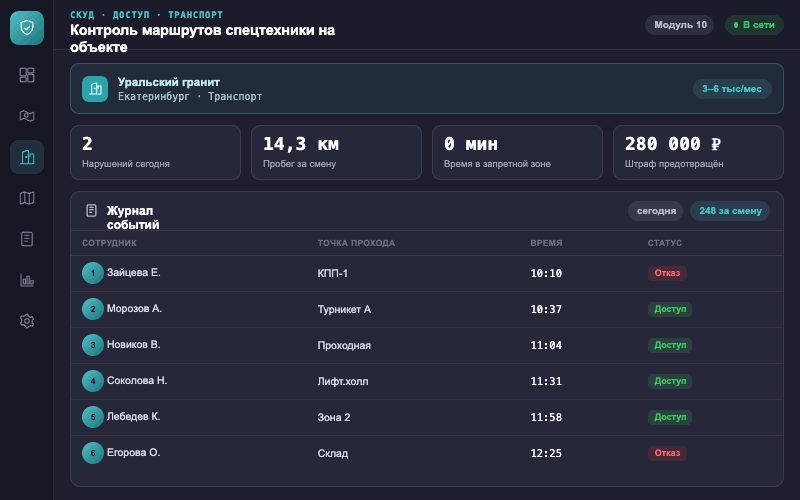Click avatar badge 4 next to Соколова Н.

click(93, 381)
